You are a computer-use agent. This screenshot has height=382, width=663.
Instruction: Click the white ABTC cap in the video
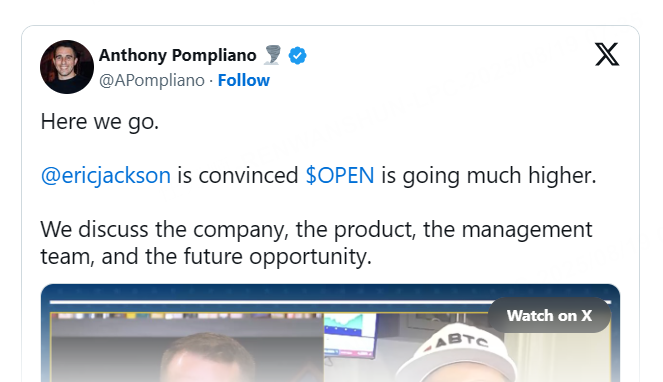pos(456,353)
